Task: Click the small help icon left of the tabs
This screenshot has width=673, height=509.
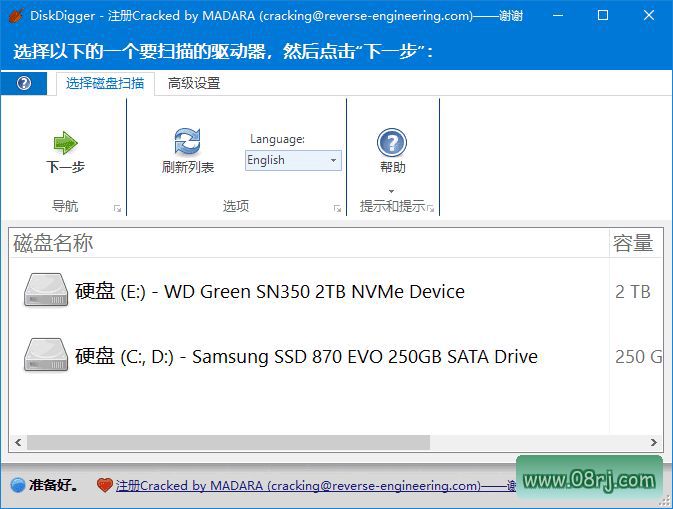Action: (24, 83)
